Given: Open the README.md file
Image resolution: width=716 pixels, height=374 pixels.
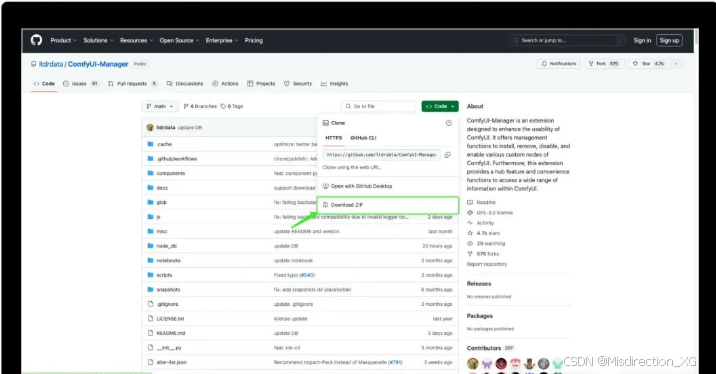Looking at the screenshot, I should coord(171,333).
